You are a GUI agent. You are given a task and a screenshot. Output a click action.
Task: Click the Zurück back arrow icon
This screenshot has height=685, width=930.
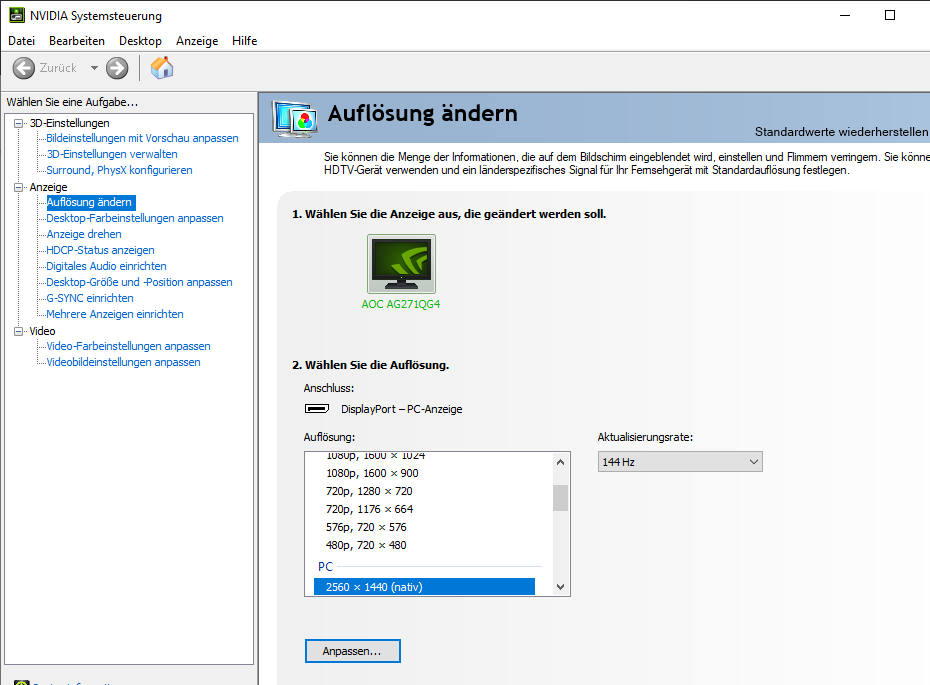pyautogui.click(x=24, y=68)
